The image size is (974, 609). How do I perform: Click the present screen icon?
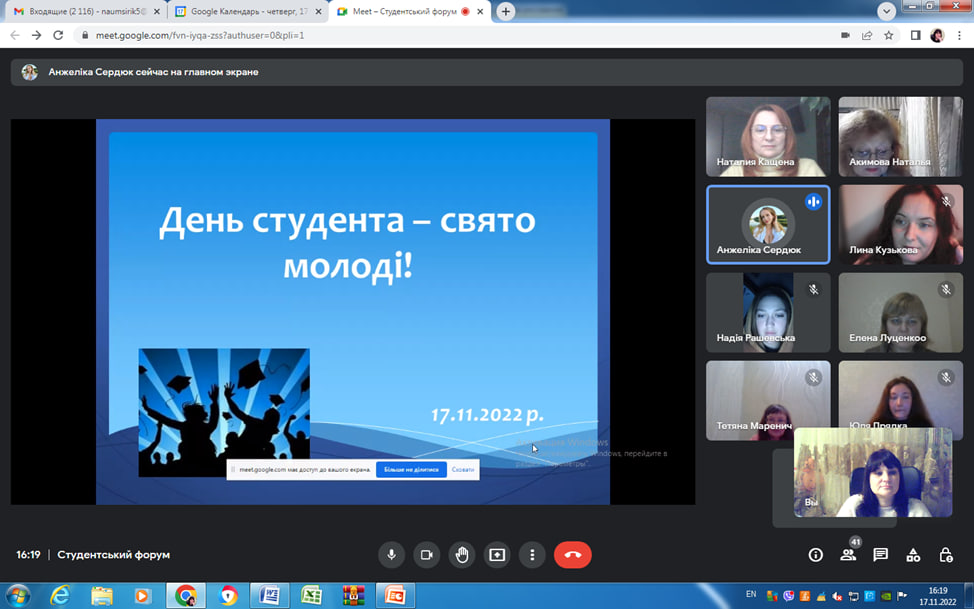[497, 555]
